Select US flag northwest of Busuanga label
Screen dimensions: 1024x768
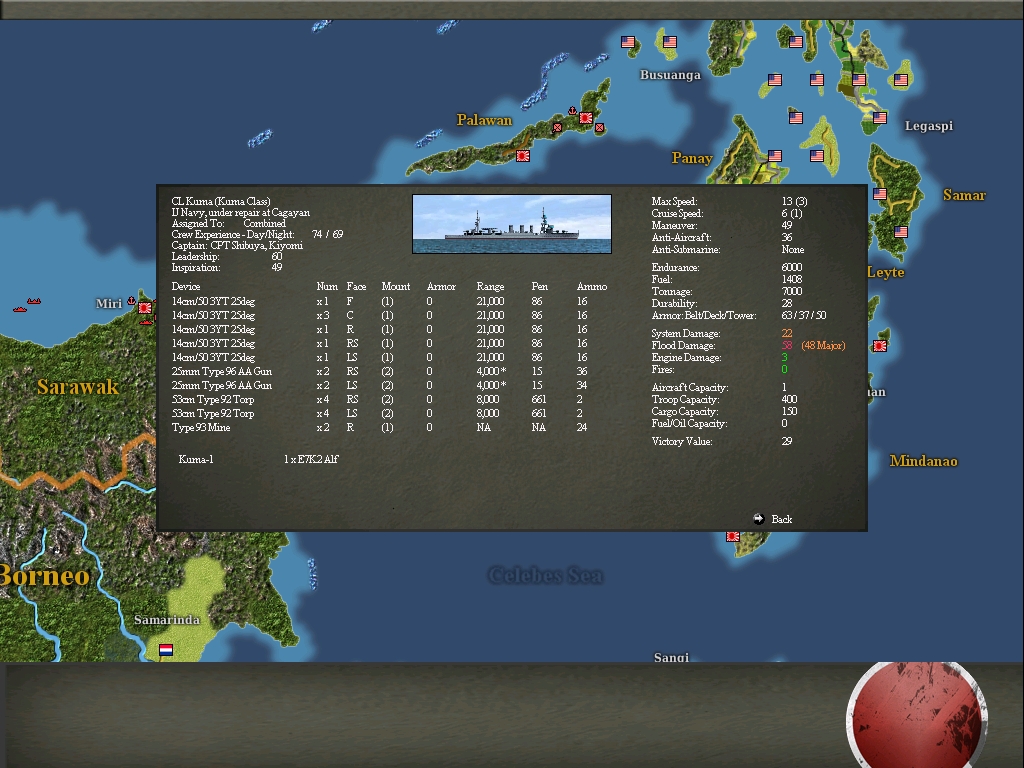(628, 42)
